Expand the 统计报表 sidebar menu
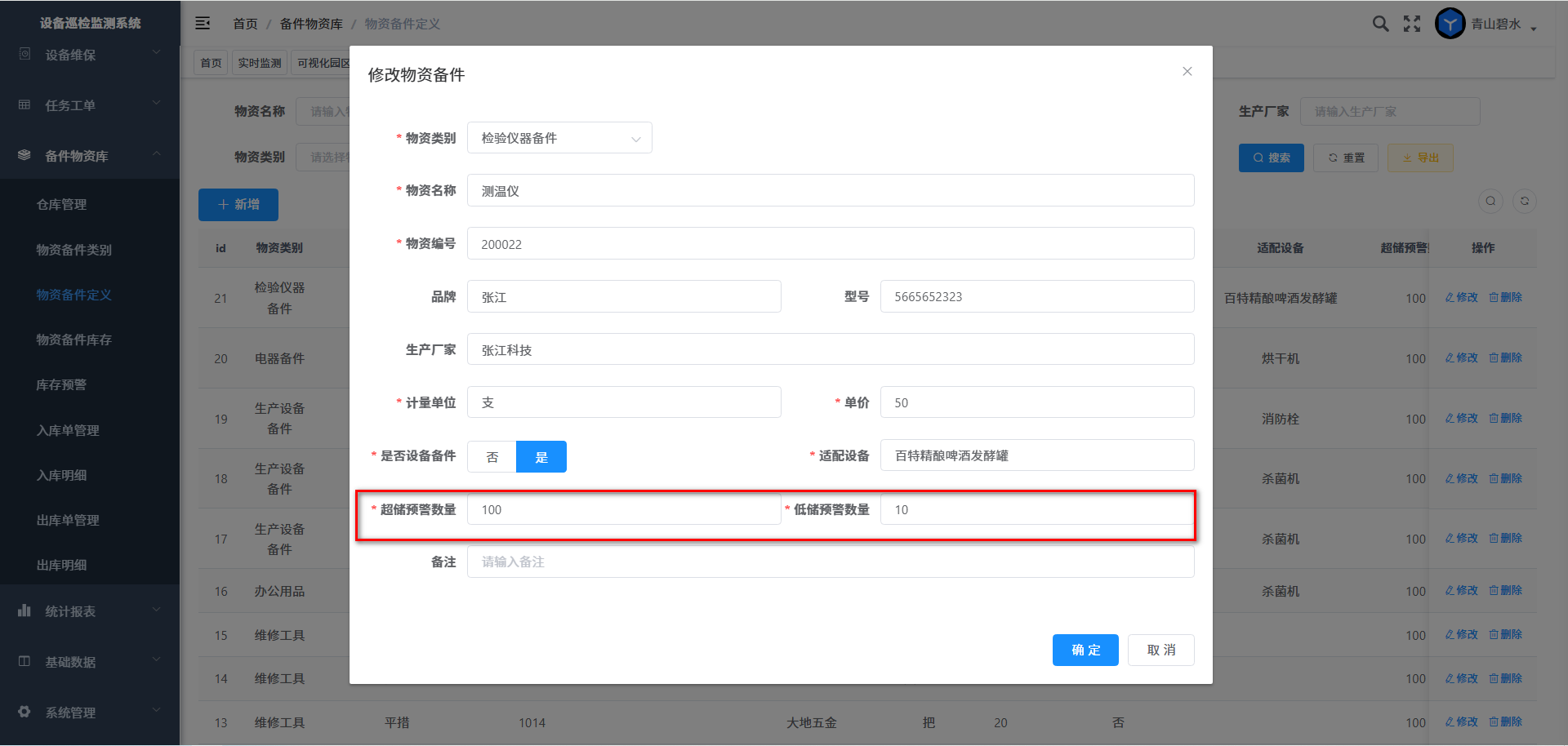 [90, 611]
